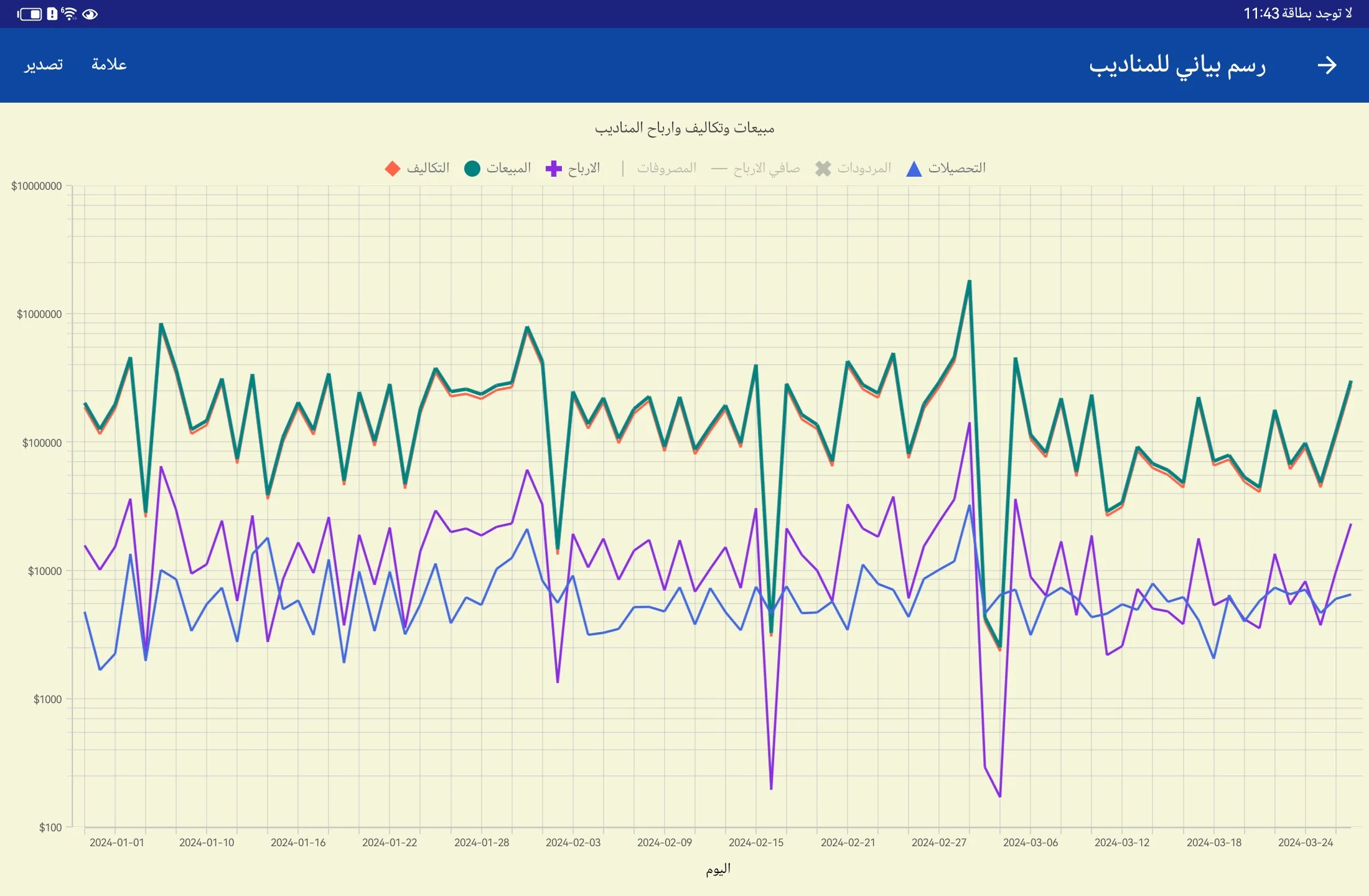Open the علامة marker option
The width and height of the screenshot is (1369, 896).
109,64
